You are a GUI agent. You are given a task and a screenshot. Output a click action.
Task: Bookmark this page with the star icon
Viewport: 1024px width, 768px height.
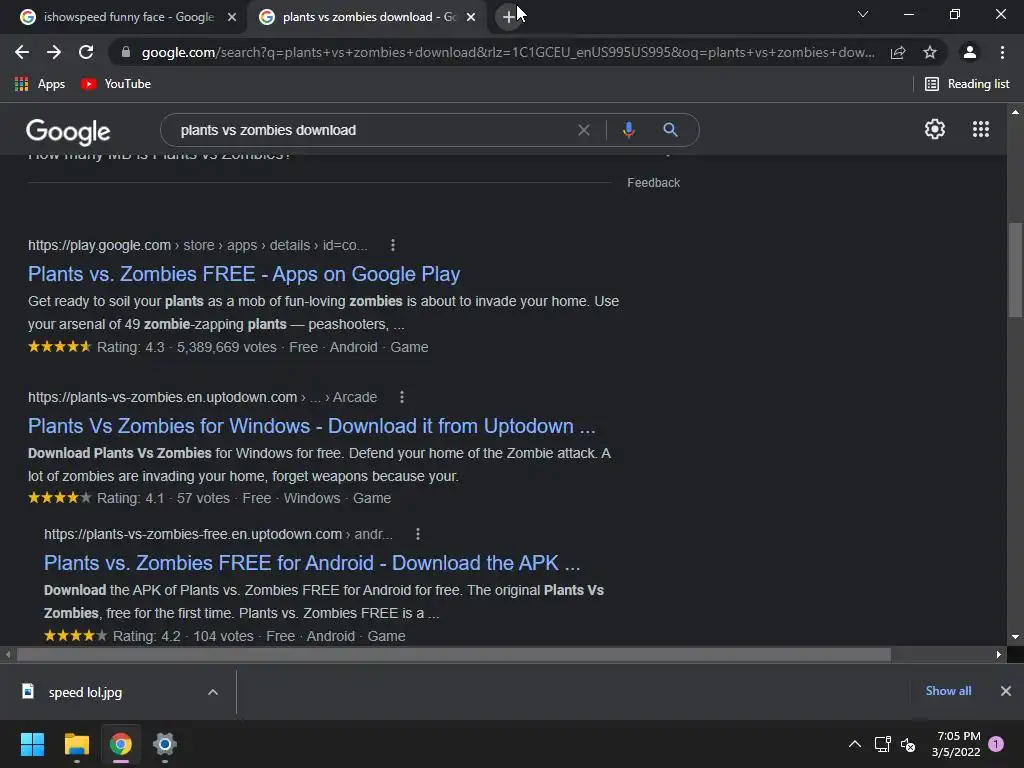point(930,52)
